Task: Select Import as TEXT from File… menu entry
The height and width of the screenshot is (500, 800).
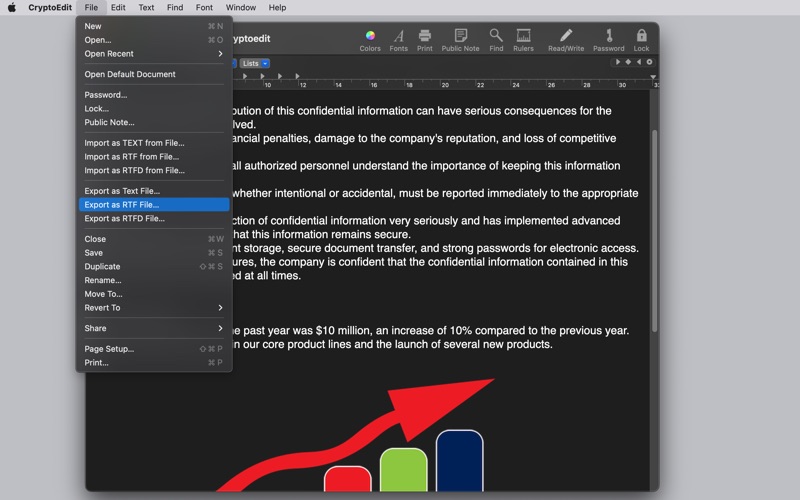Action: pos(154,143)
